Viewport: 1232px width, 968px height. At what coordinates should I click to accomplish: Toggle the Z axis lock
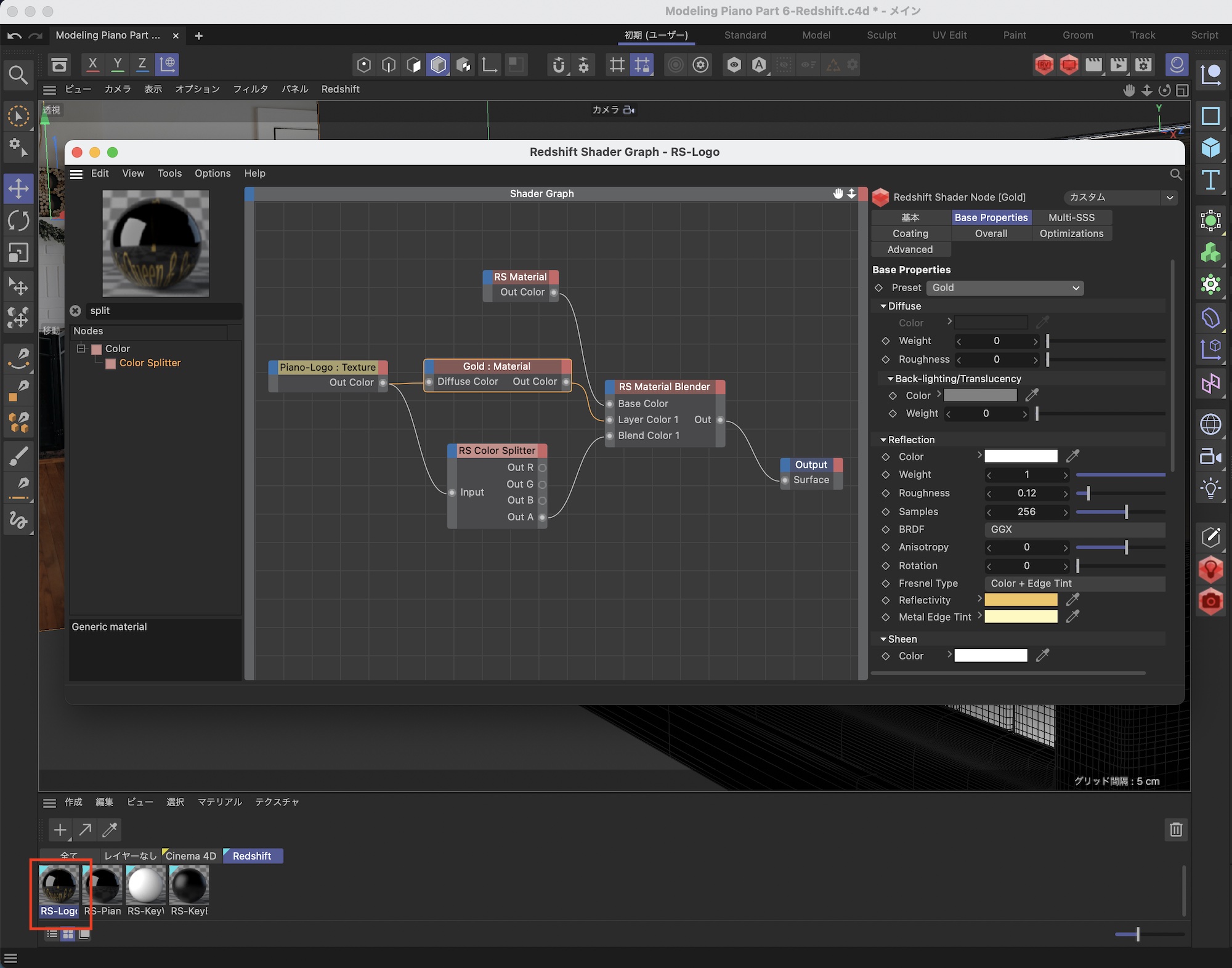[142, 64]
